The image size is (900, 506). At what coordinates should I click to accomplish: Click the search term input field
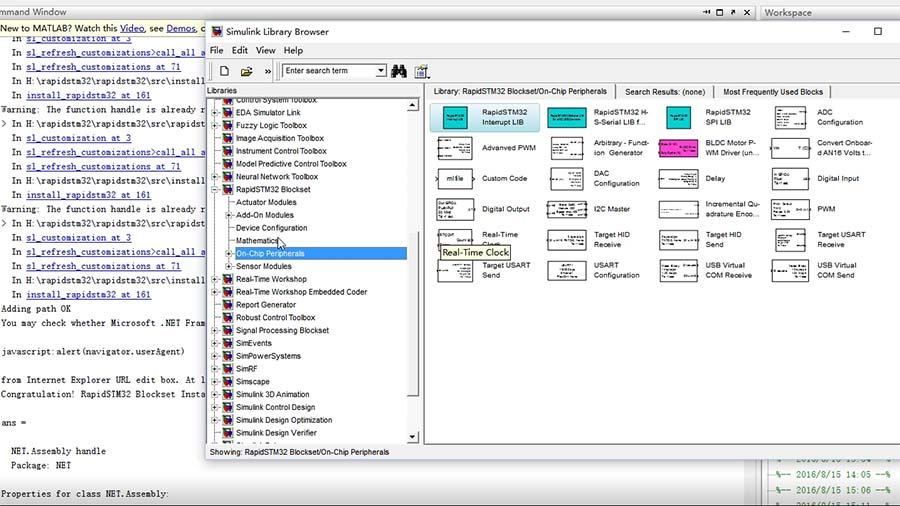(x=329, y=71)
